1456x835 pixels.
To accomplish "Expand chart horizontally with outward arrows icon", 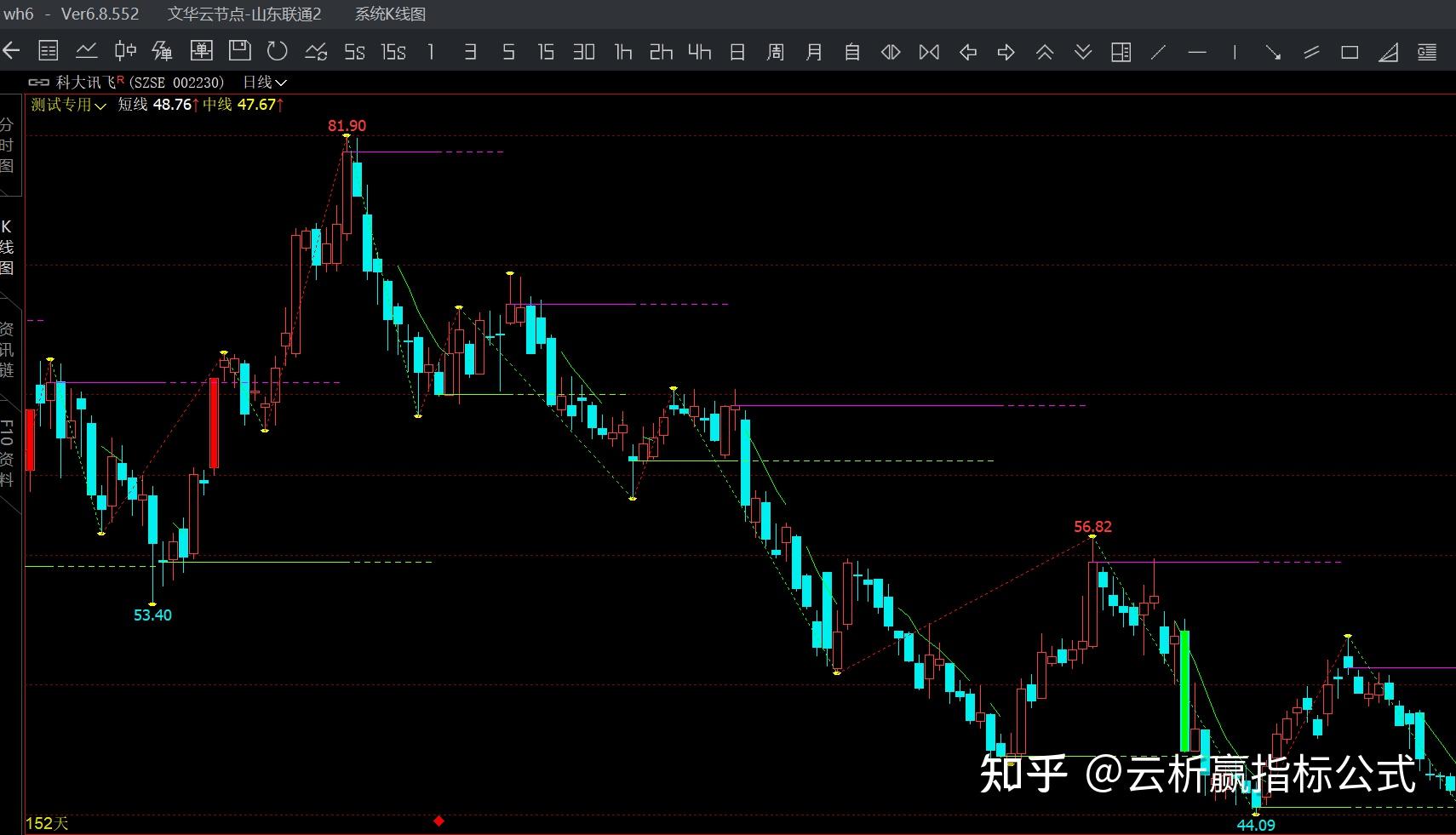I will coord(891,52).
